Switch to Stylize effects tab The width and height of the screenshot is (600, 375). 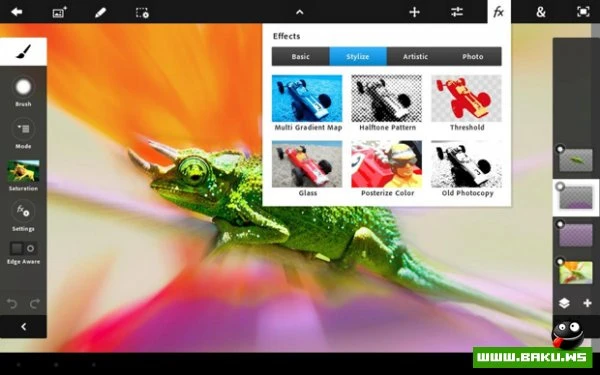click(358, 57)
